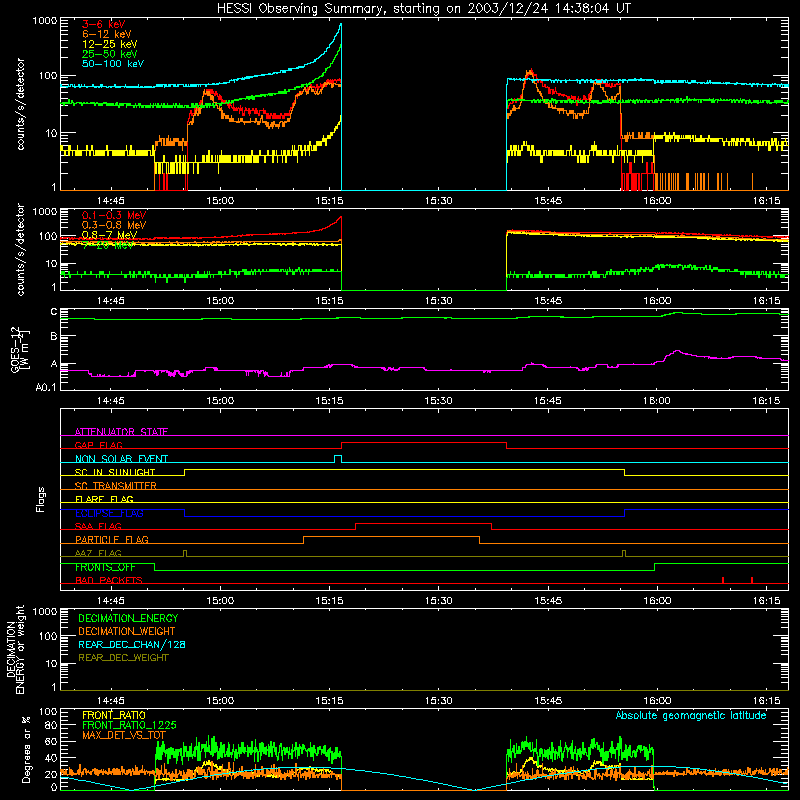
Task: Click the FLARE_FLAG label
Action: pyautogui.click(x=104, y=499)
